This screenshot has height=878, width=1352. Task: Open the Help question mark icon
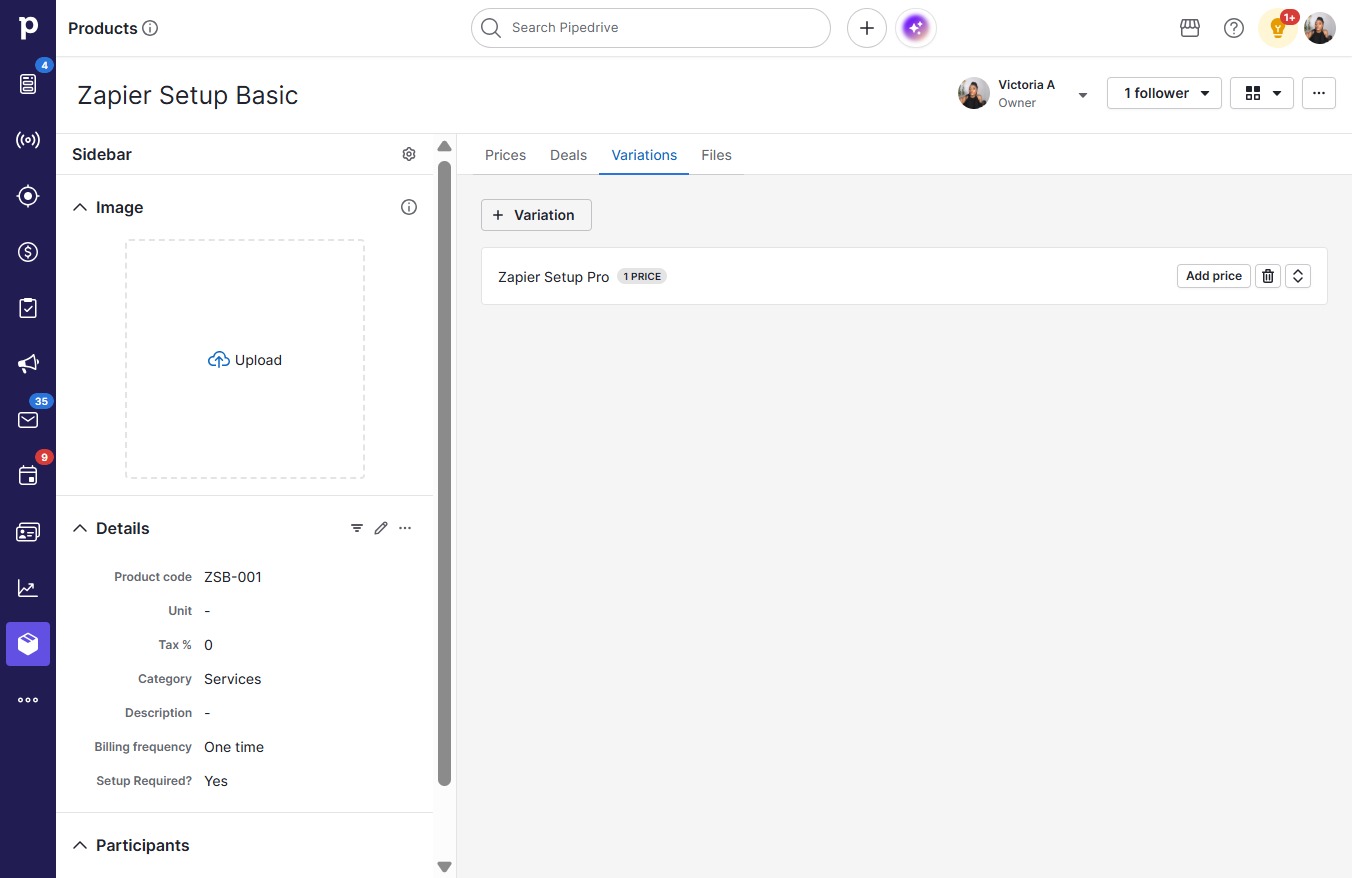[1234, 28]
